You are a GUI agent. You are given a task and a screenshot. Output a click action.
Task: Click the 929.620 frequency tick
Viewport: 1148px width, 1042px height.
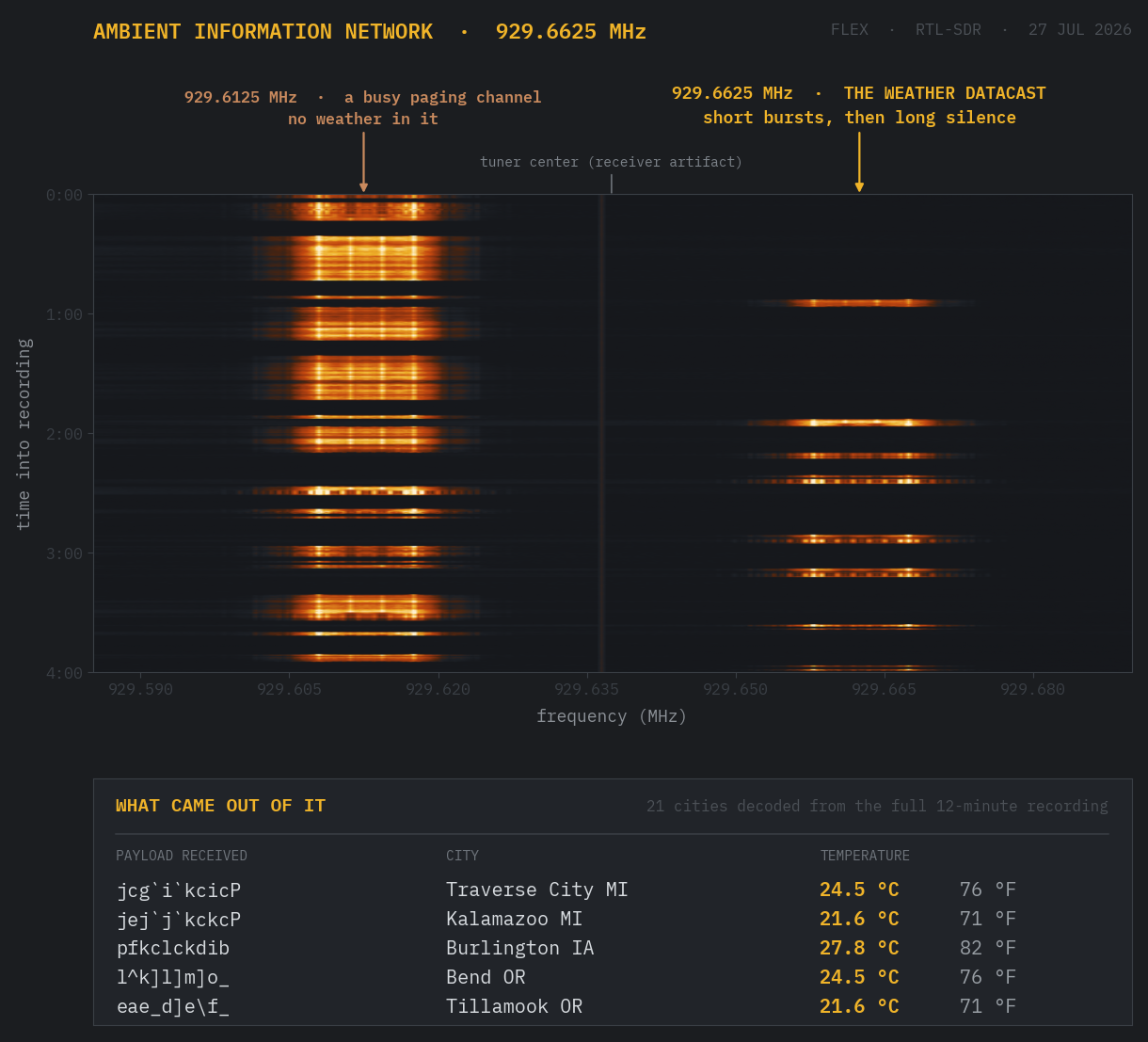438,689
